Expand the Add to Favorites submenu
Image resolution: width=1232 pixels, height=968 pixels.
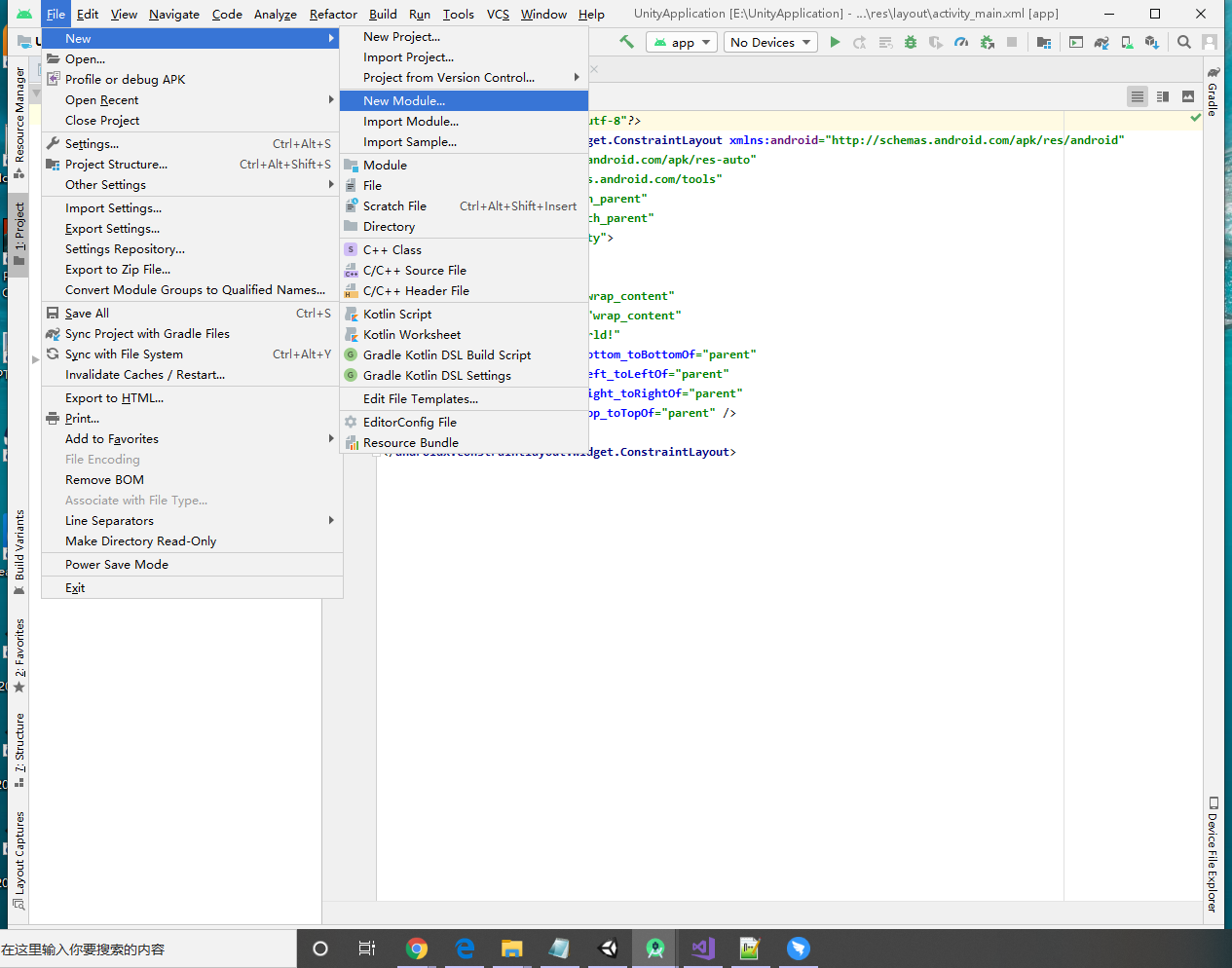pos(192,438)
